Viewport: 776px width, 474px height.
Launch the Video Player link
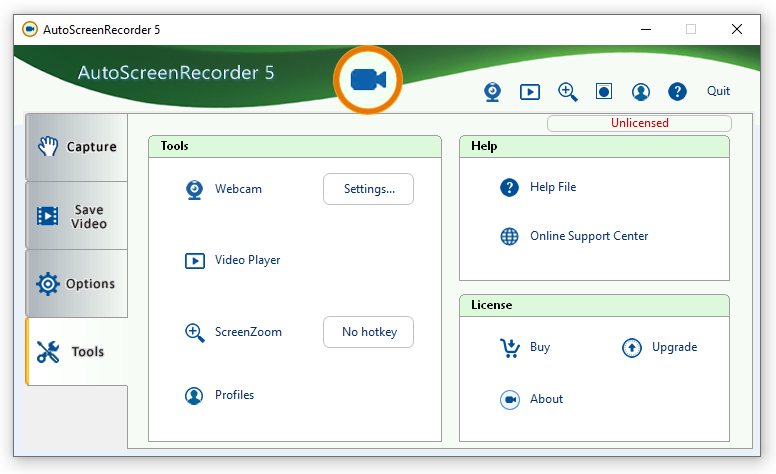pyautogui.click(x=247, y=260)
